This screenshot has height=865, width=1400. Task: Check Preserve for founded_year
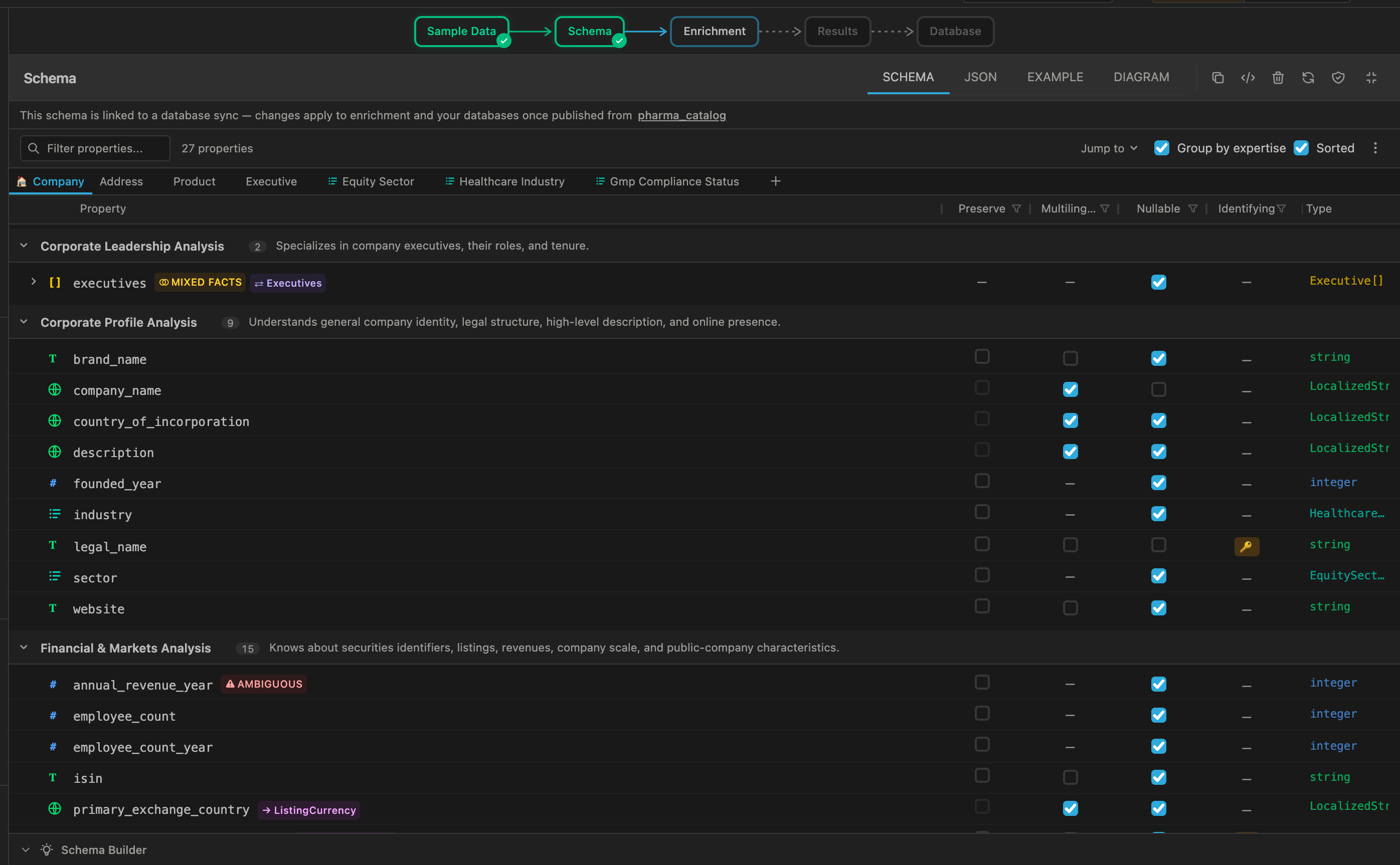click(982, 481)
